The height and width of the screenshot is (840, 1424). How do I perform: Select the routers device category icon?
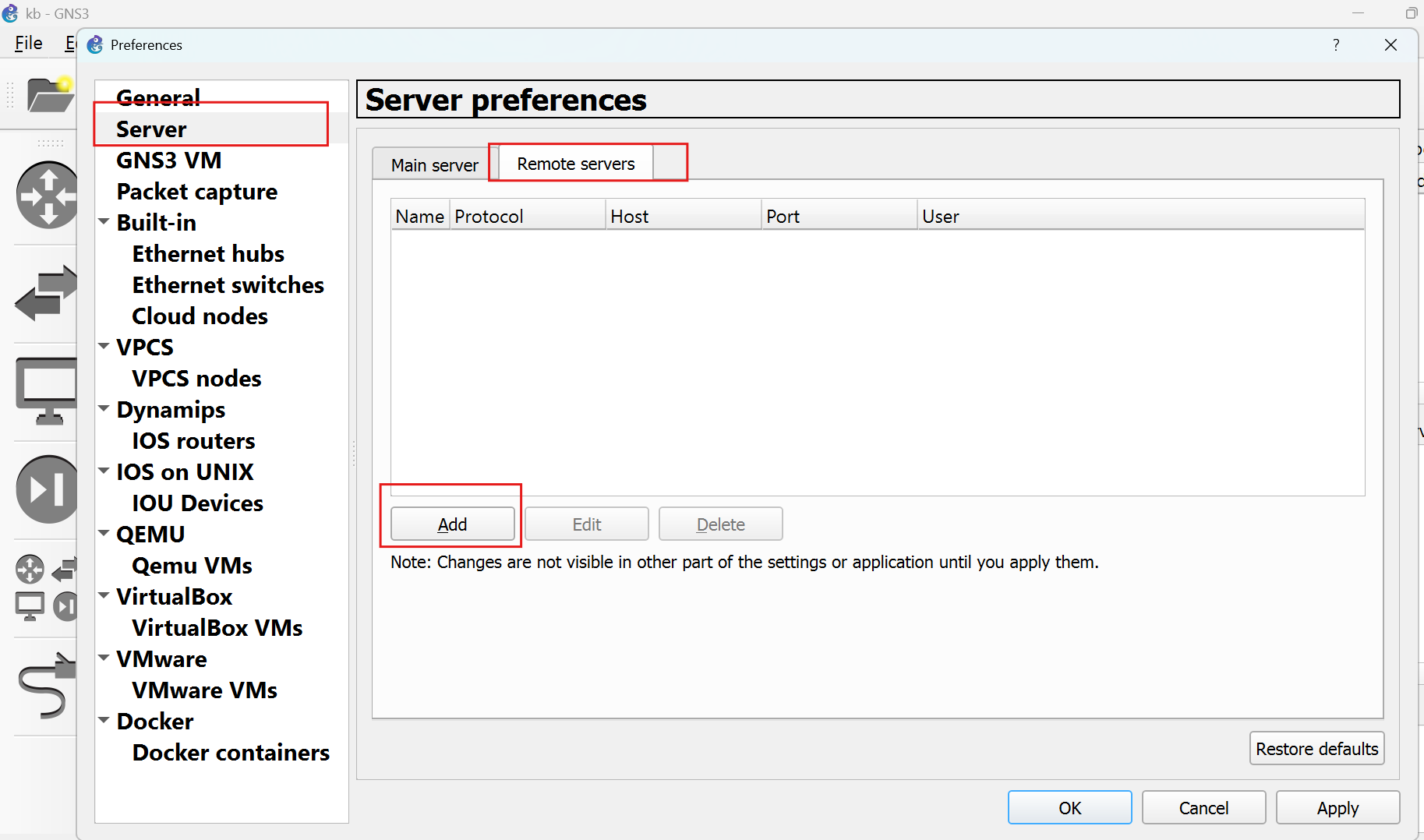[x=47, y=195]
